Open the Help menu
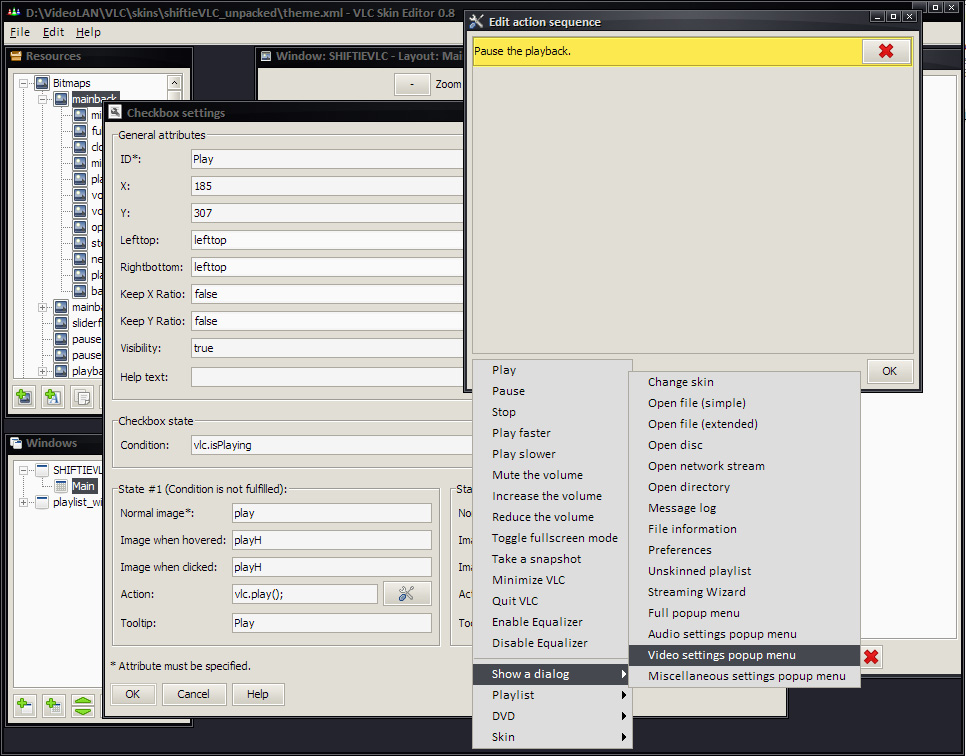 (88, 32)
